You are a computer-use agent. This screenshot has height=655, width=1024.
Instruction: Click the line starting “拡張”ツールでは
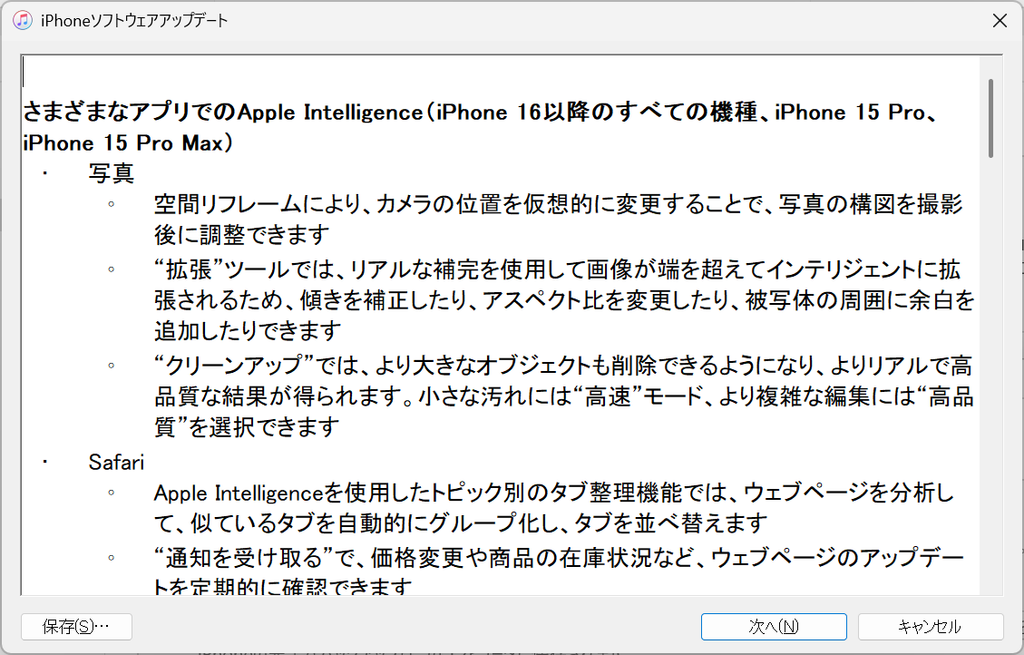(x=557, y=269)
